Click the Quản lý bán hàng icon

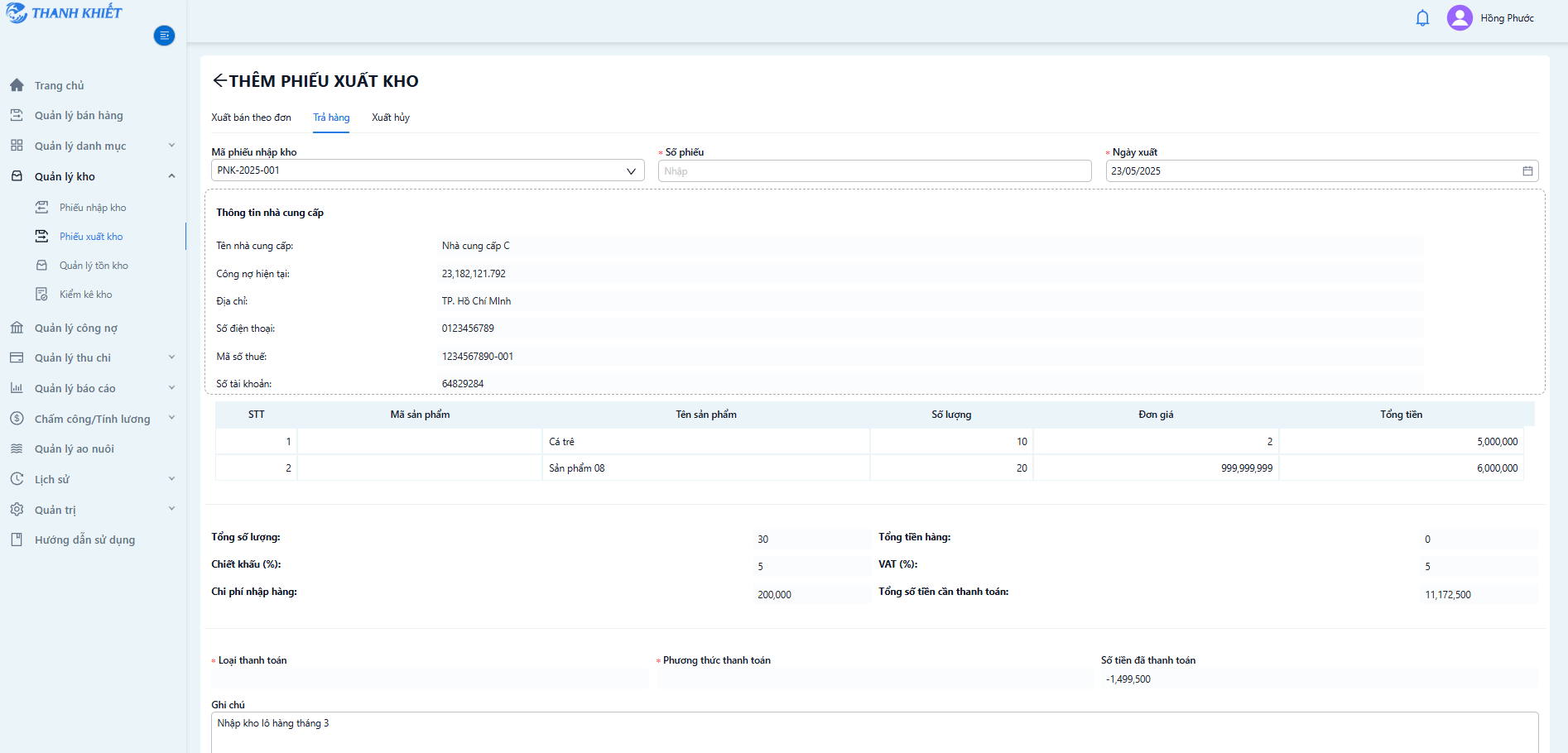(17, 115)
